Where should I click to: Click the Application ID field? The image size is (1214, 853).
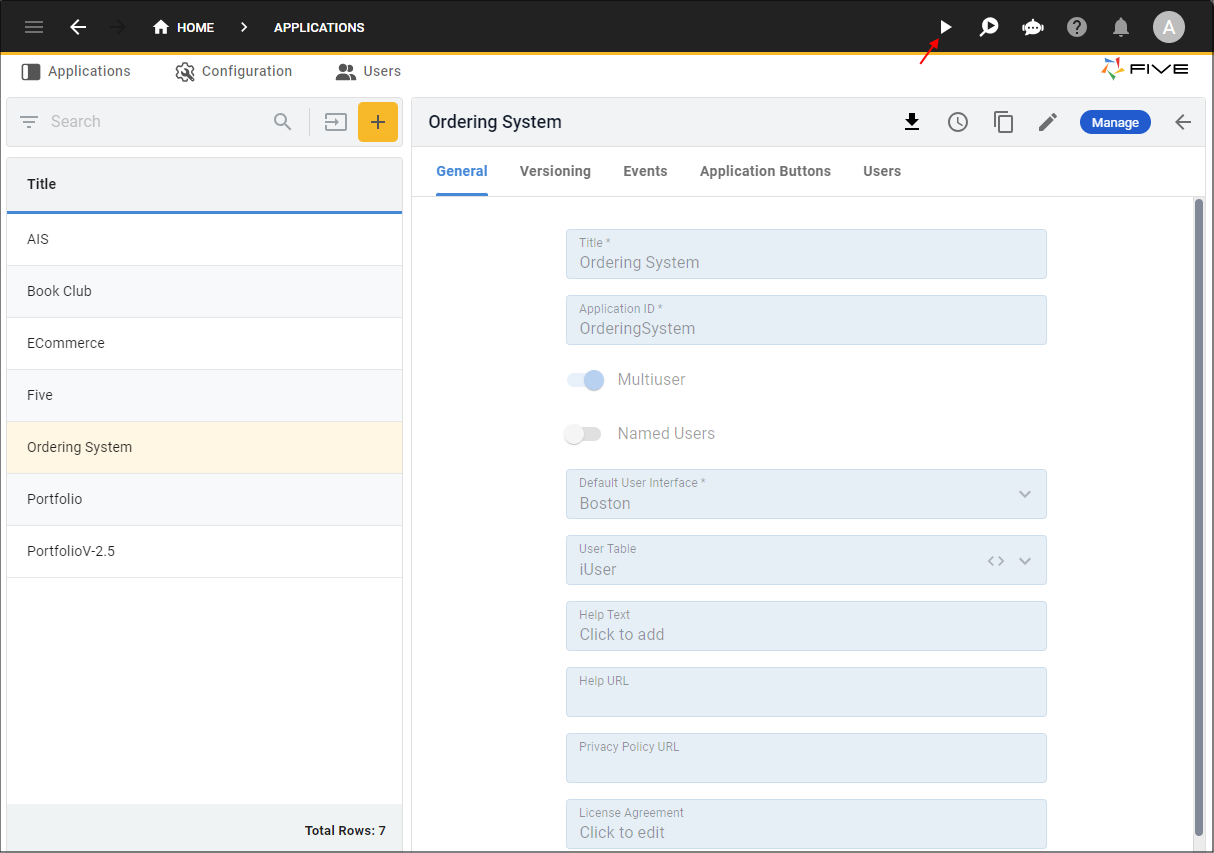click(806, 320)
